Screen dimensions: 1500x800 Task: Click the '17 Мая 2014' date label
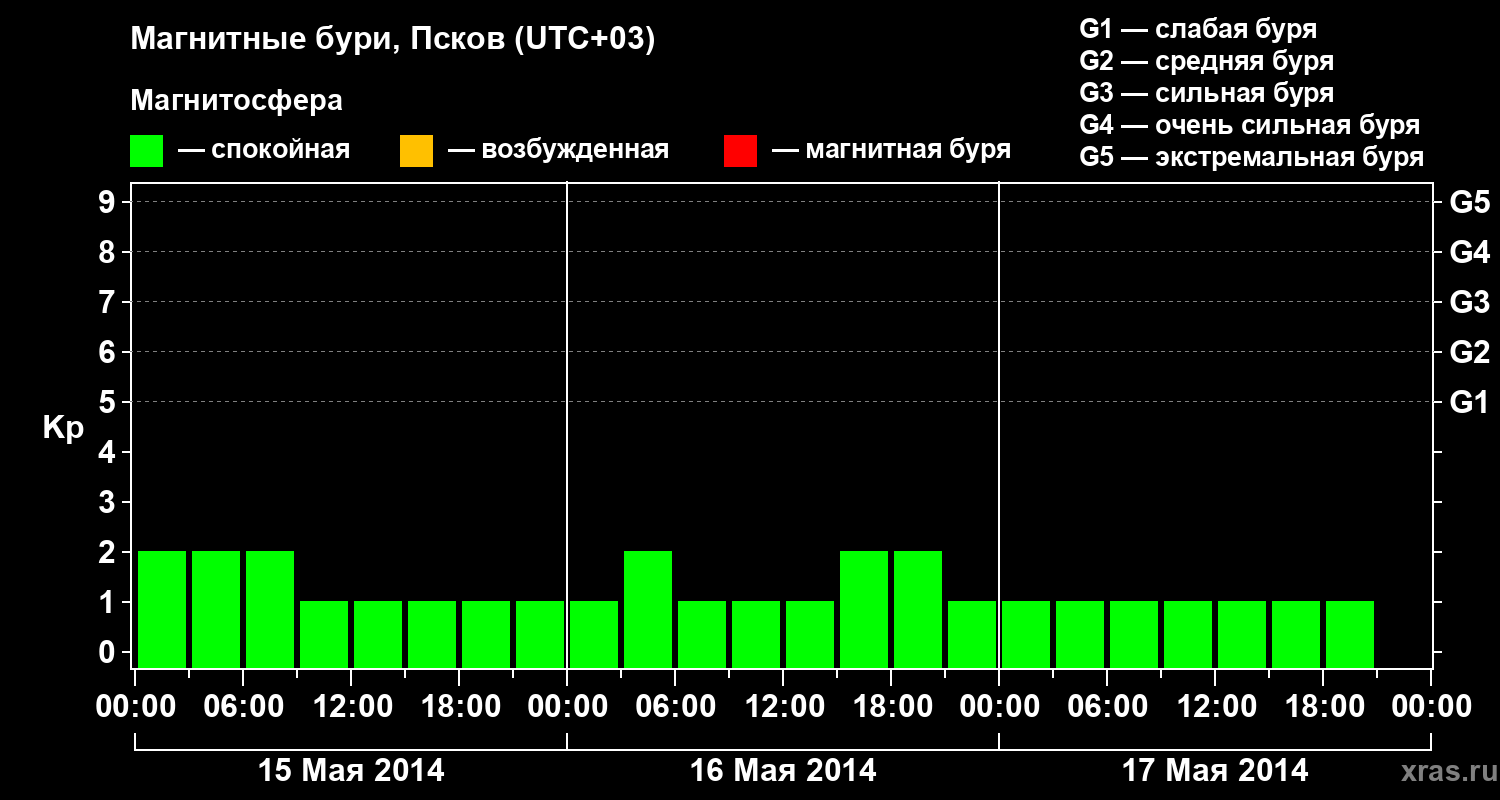click(x=1215, y=771)
